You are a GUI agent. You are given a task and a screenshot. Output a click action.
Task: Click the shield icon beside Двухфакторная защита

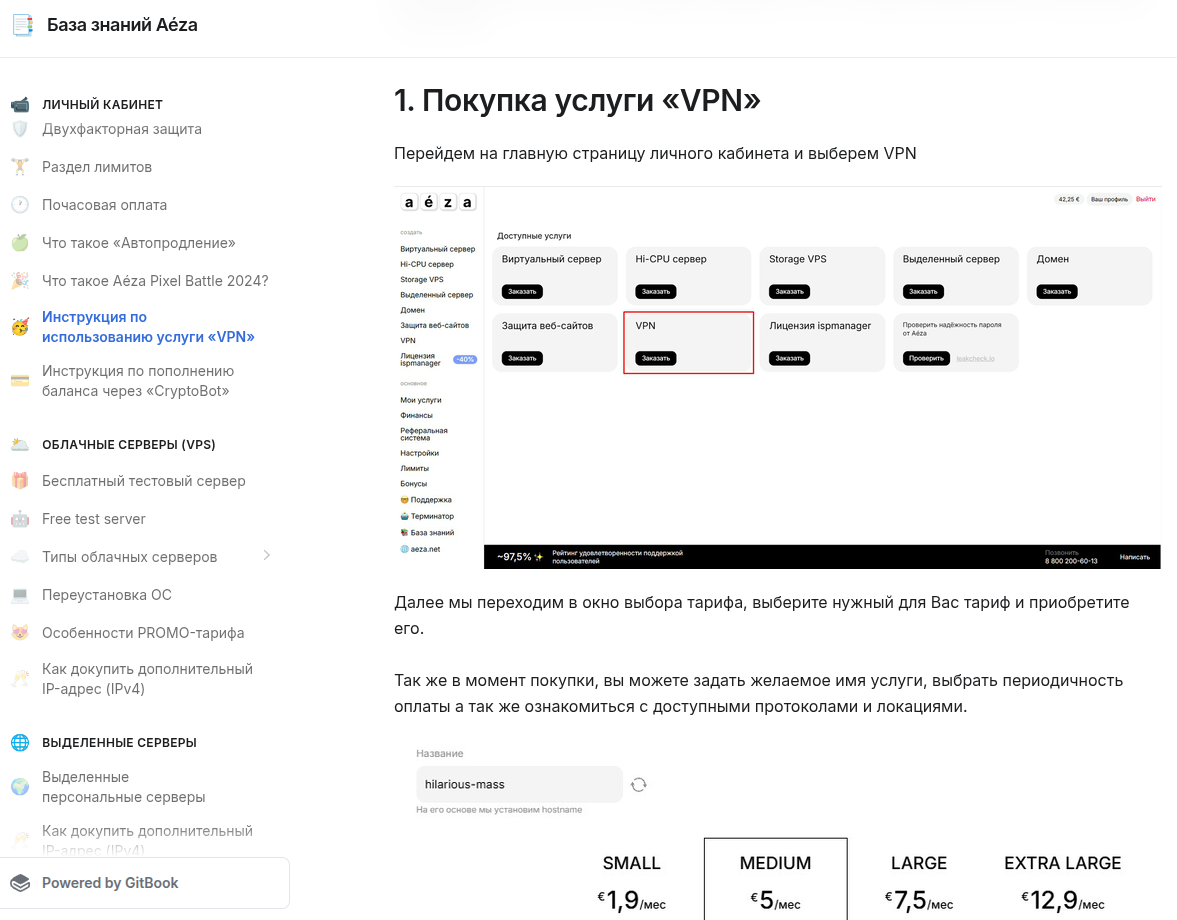coord(20,129)
